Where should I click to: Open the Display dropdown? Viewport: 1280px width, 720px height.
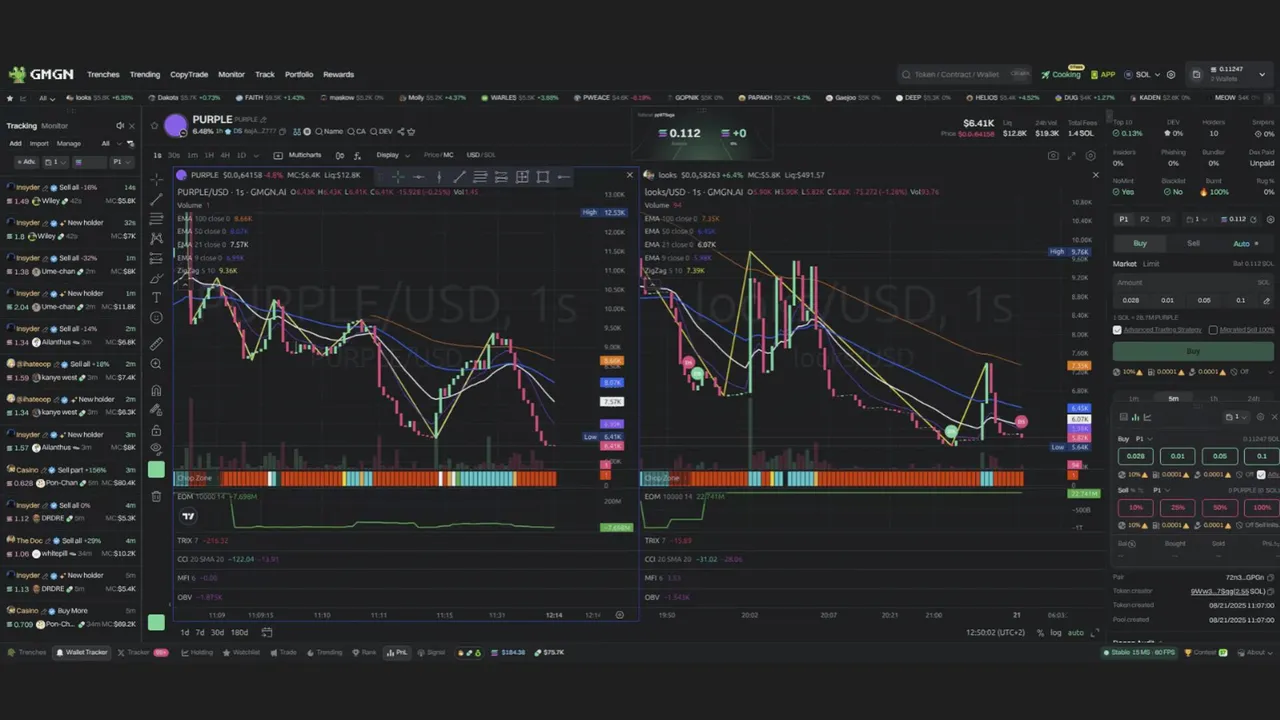point(391,155)
